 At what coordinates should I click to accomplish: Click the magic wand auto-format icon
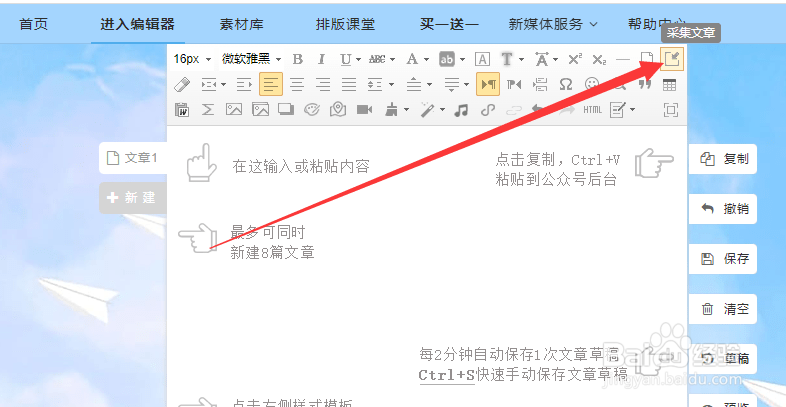427,109
